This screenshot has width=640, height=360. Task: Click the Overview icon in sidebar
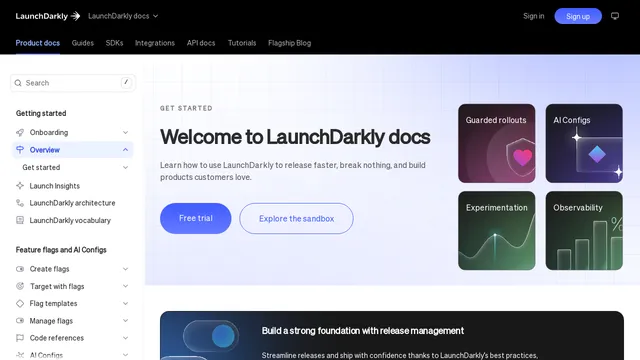coord(20,150)
